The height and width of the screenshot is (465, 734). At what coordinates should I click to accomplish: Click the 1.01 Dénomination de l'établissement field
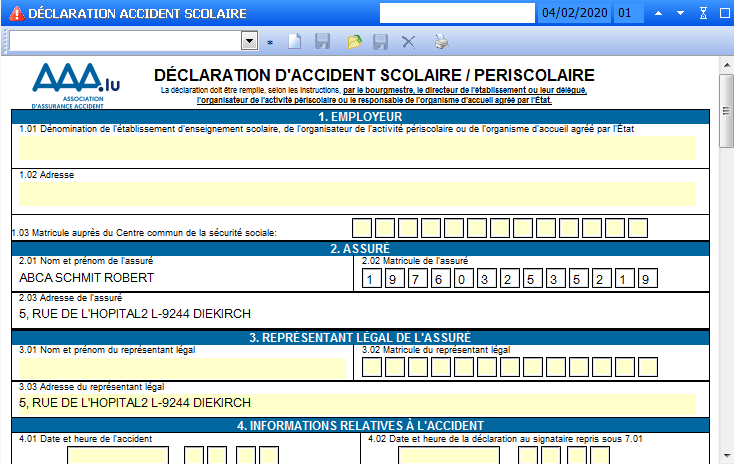[x=357, y=148]
